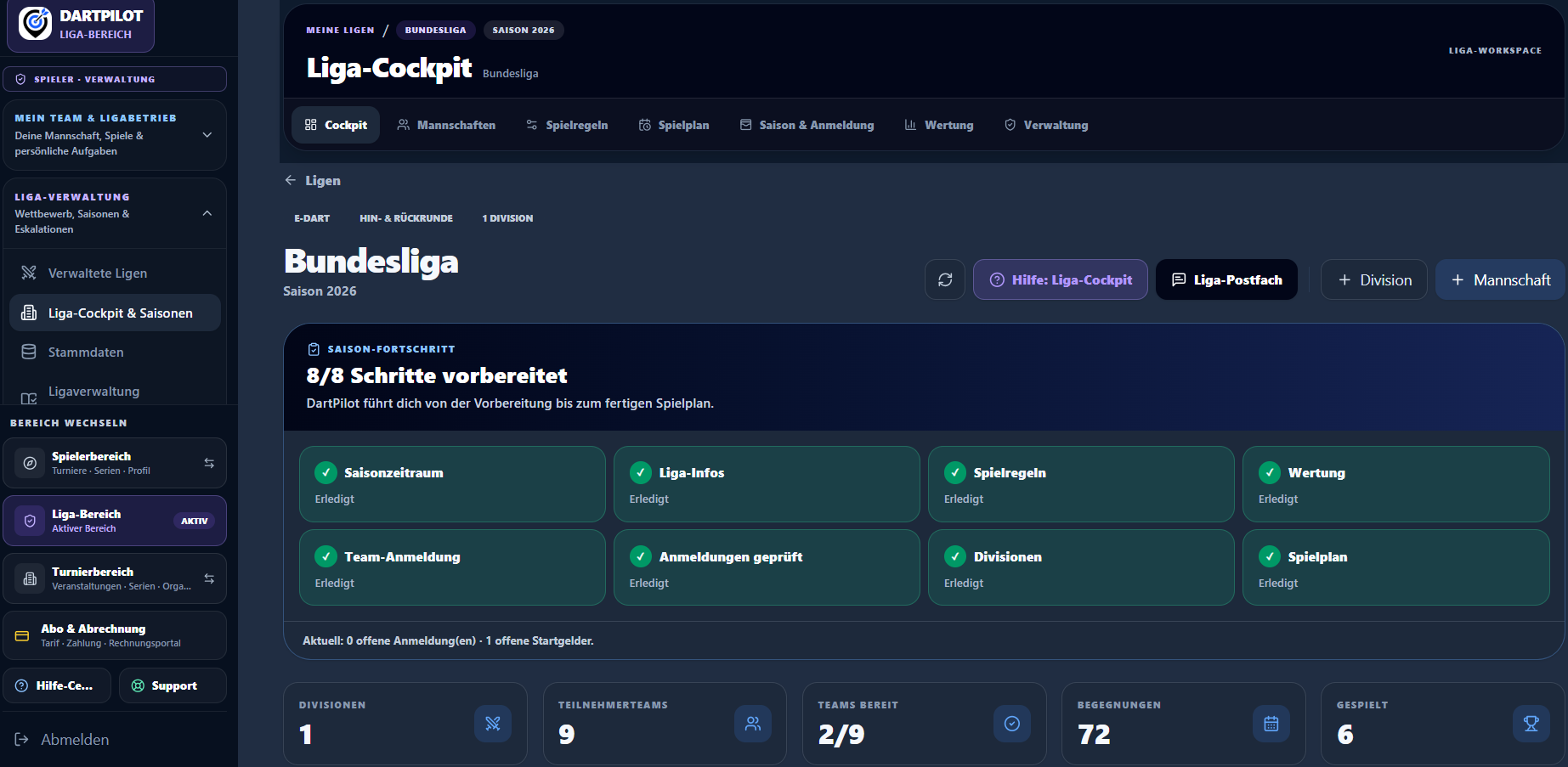Click the calendar icon in Begegnungen card

(x=1271, y=724)
